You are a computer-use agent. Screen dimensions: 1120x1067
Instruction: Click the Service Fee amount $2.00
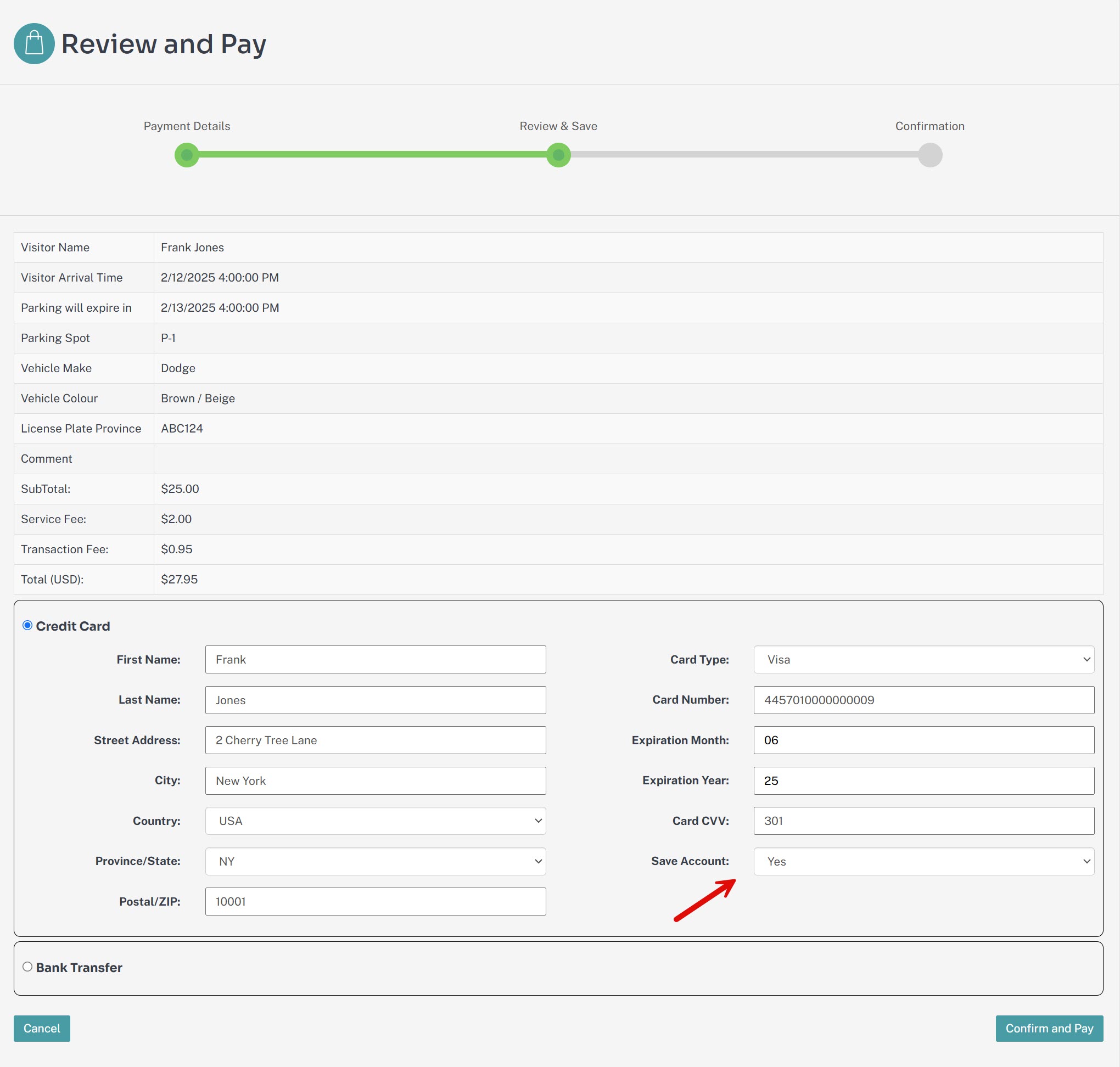coord(176,519)
